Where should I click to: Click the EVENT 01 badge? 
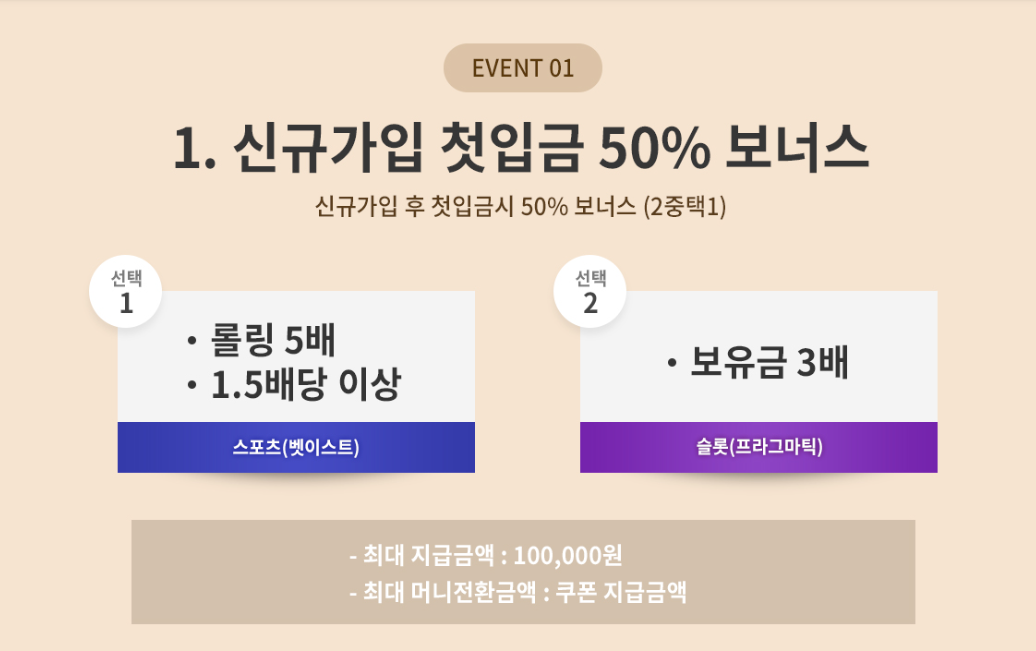point(522,68)
